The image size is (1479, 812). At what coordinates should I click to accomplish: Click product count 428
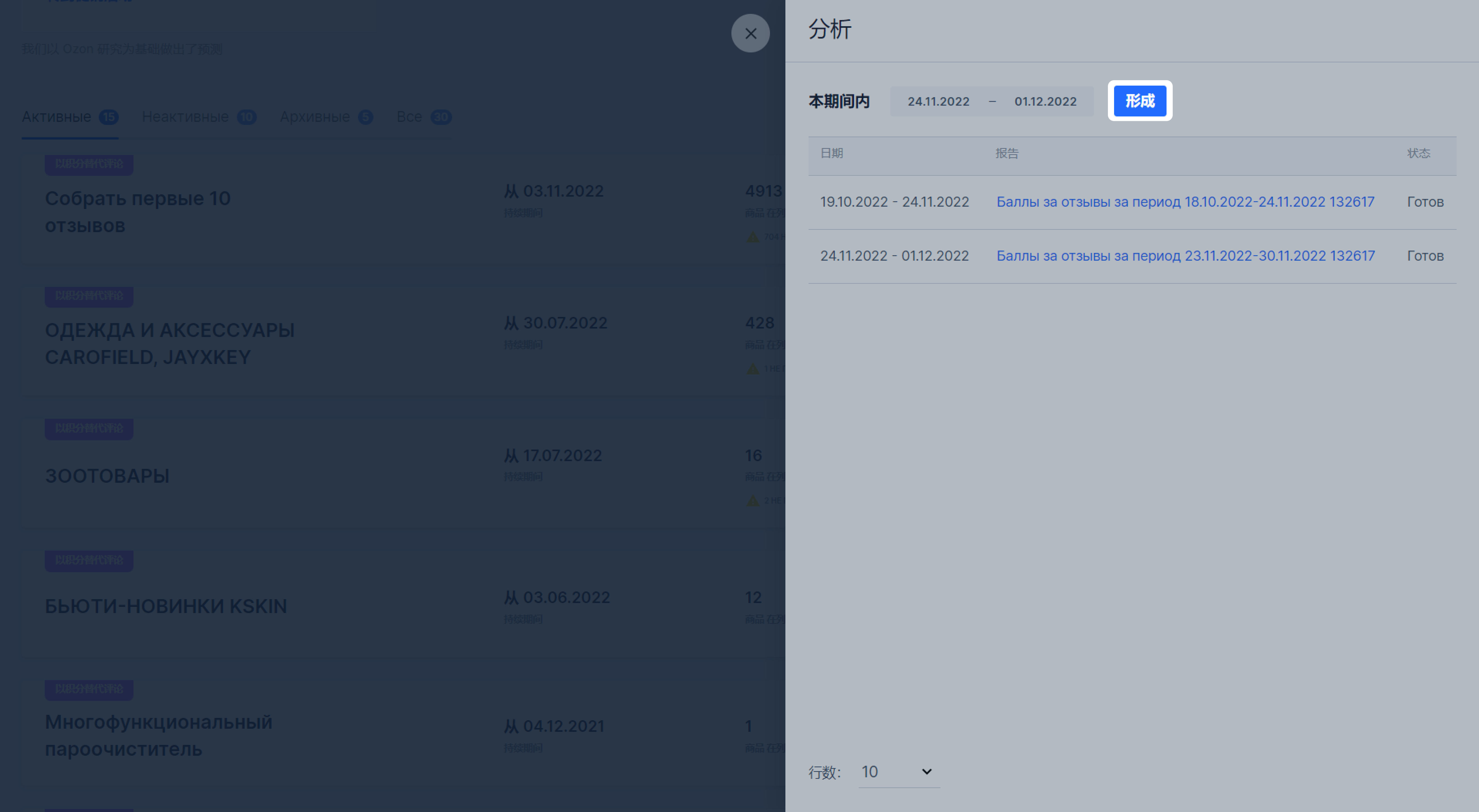point(760,323)
